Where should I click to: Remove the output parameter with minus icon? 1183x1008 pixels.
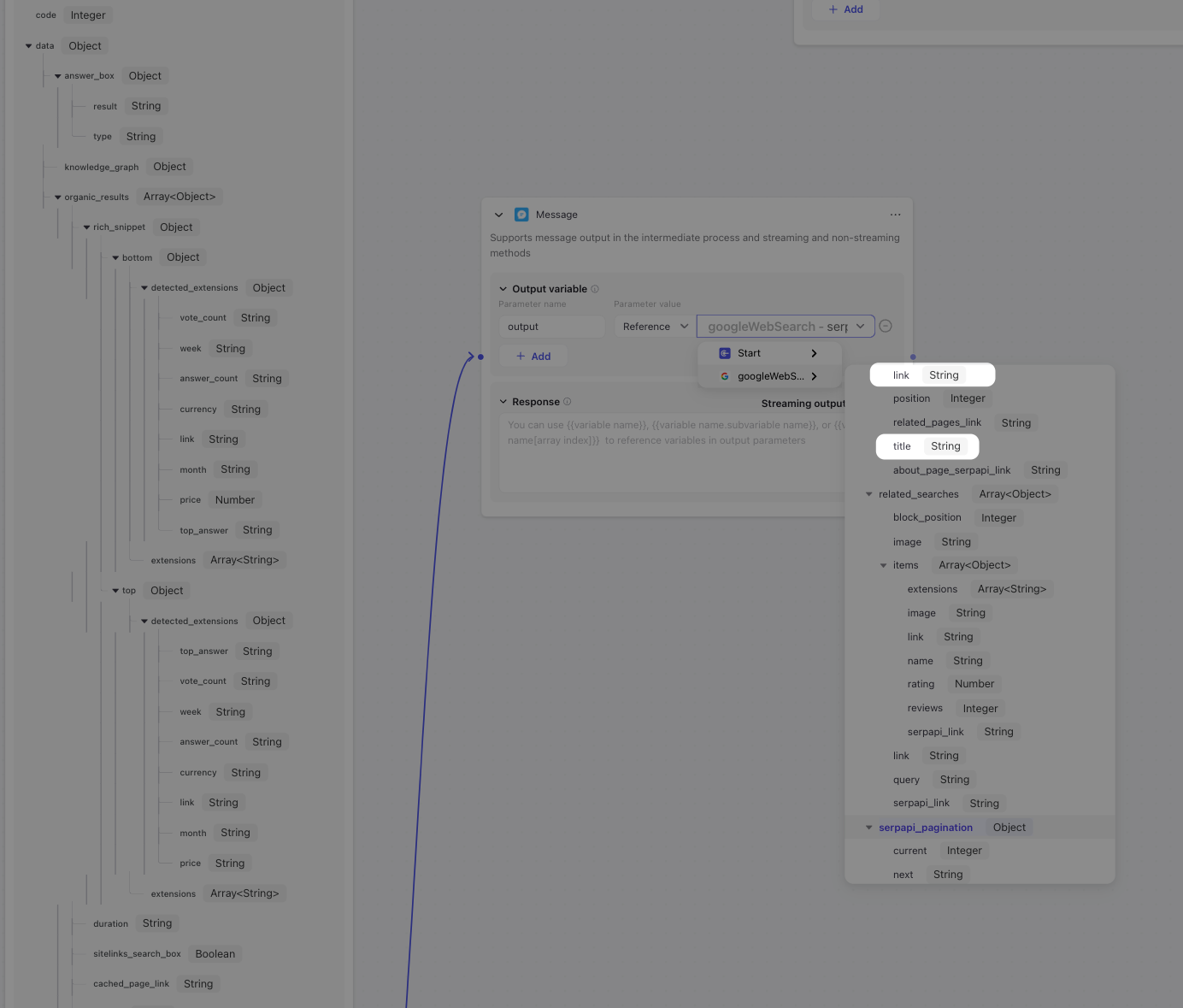pyautogui.click(x=886, y=326)
